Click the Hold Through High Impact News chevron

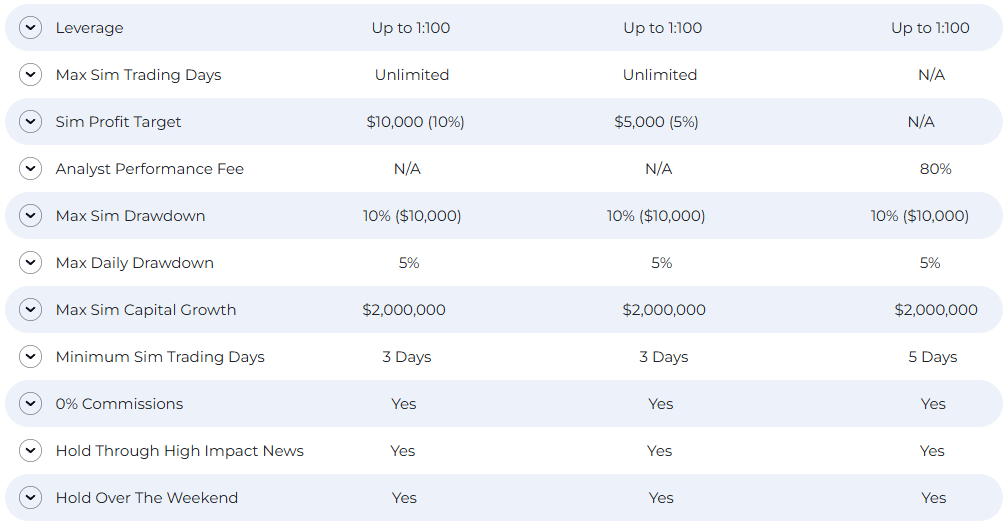coord(30,450)
